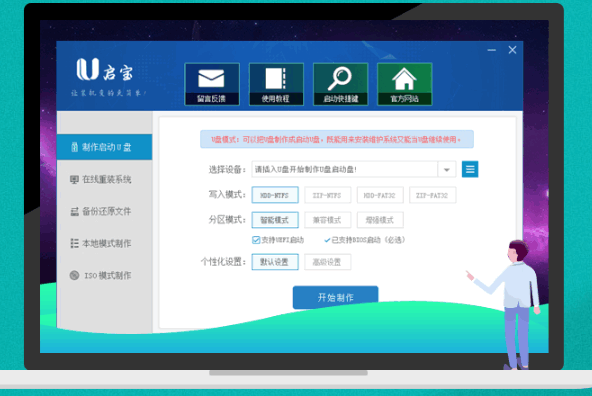Select the 制作启动U盘 sidebar item
This screenshot has width=592, height=396.
(x=105, y=147)
